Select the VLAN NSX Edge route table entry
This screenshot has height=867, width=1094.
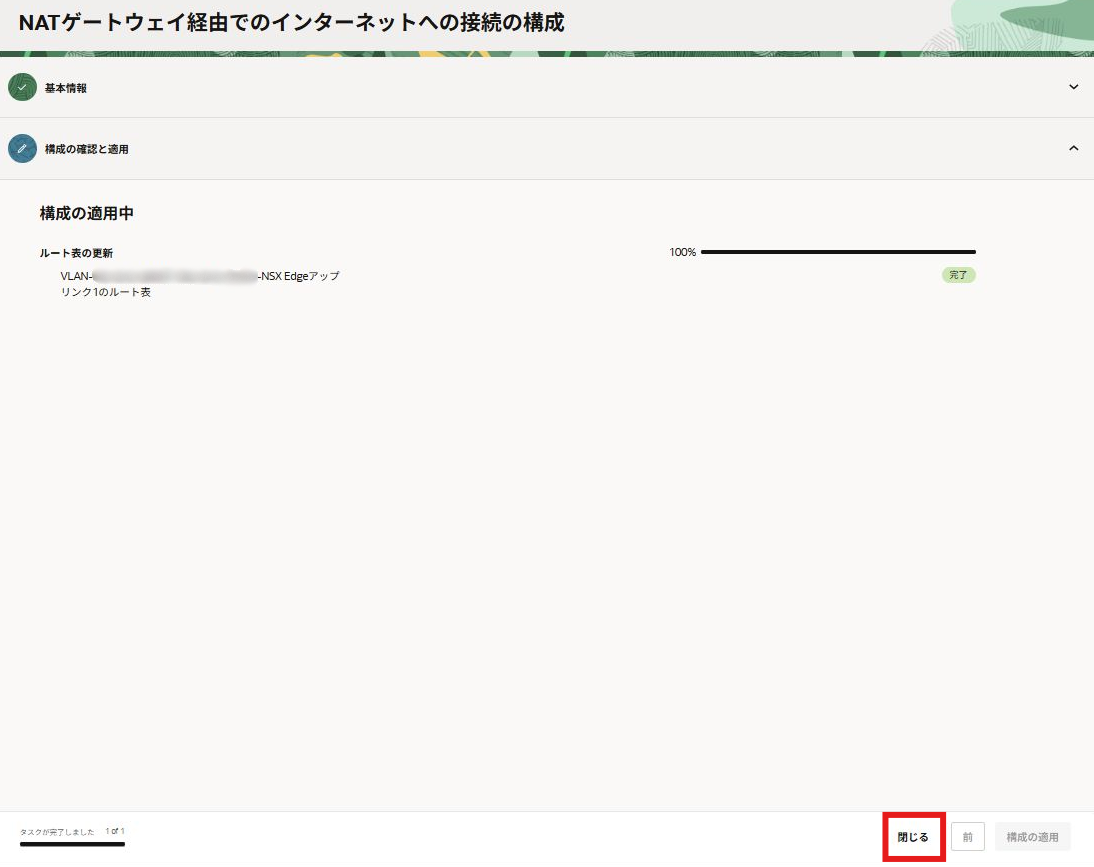(x=200, y=284)
